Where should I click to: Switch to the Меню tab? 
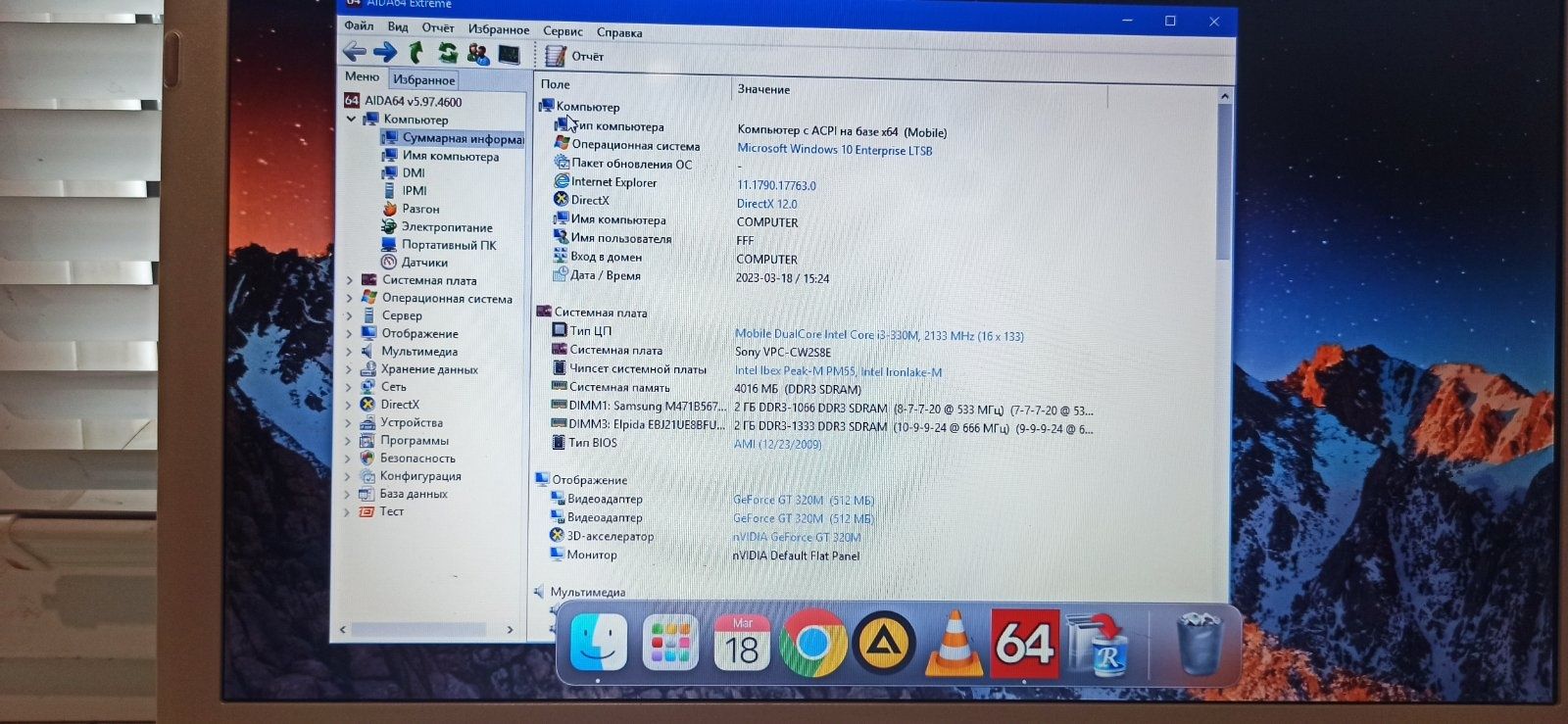pos(362,76)
